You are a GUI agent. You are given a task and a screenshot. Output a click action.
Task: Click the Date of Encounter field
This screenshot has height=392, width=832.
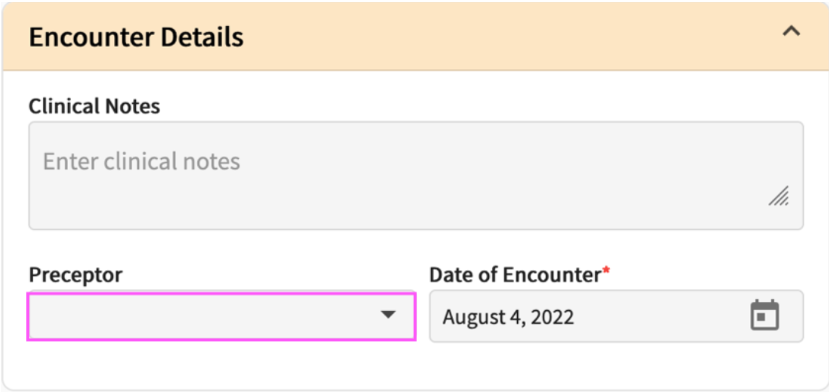pos(617,316)
